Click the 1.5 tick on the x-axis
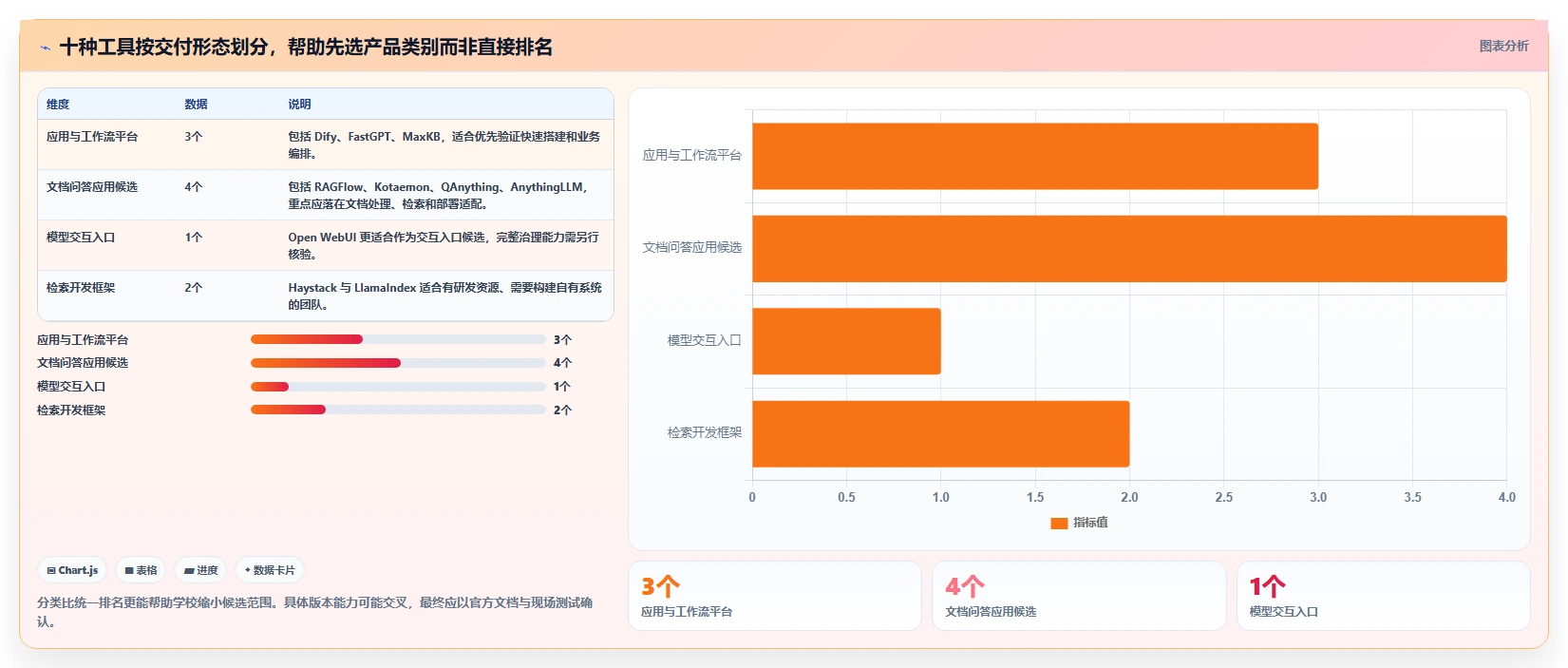The height and width of the screenshot is (668, 1568). pos(1035,498)
